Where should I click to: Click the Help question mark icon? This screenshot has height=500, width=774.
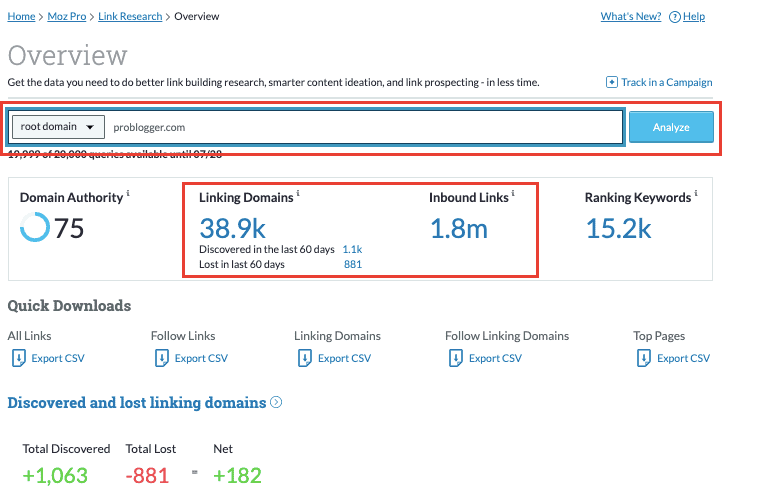[x=675, y=17]
